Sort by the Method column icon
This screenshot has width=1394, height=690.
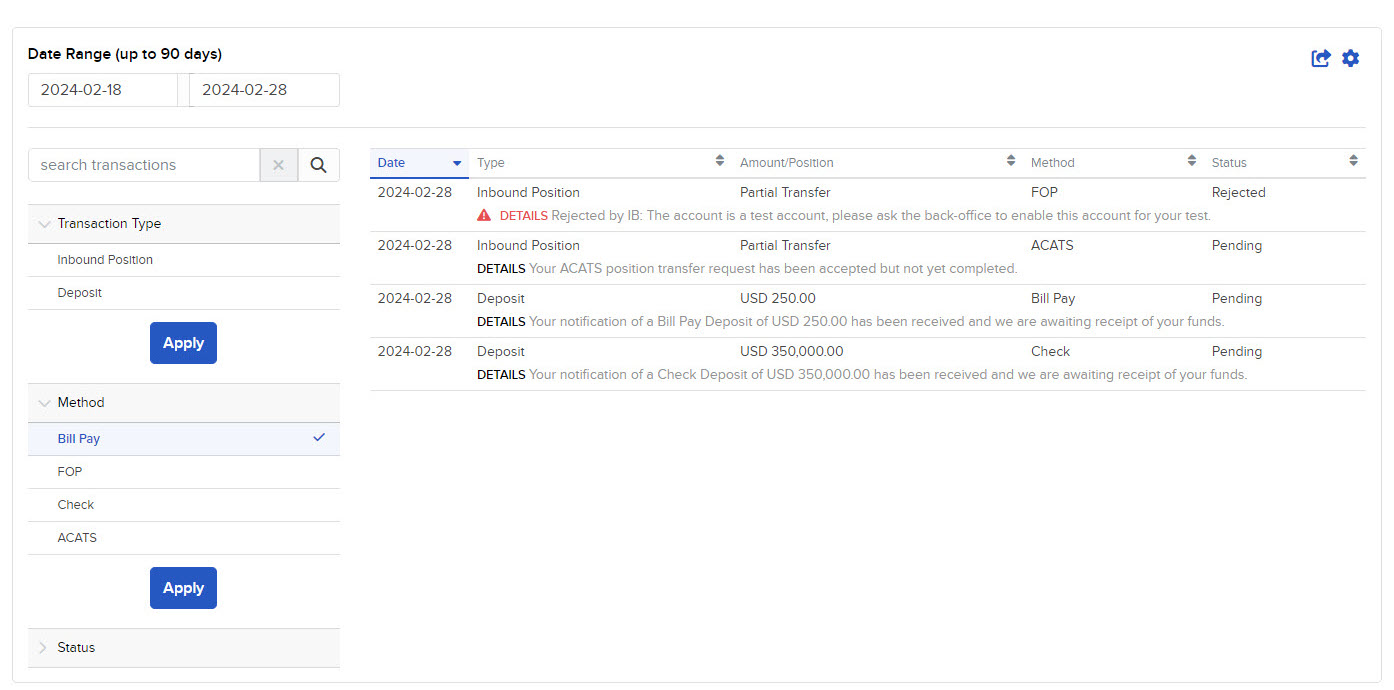pos(1190,161)
